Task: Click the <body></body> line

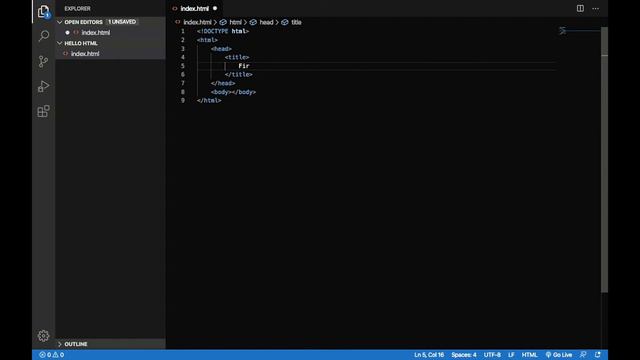Action: click(x=233, y=92)
